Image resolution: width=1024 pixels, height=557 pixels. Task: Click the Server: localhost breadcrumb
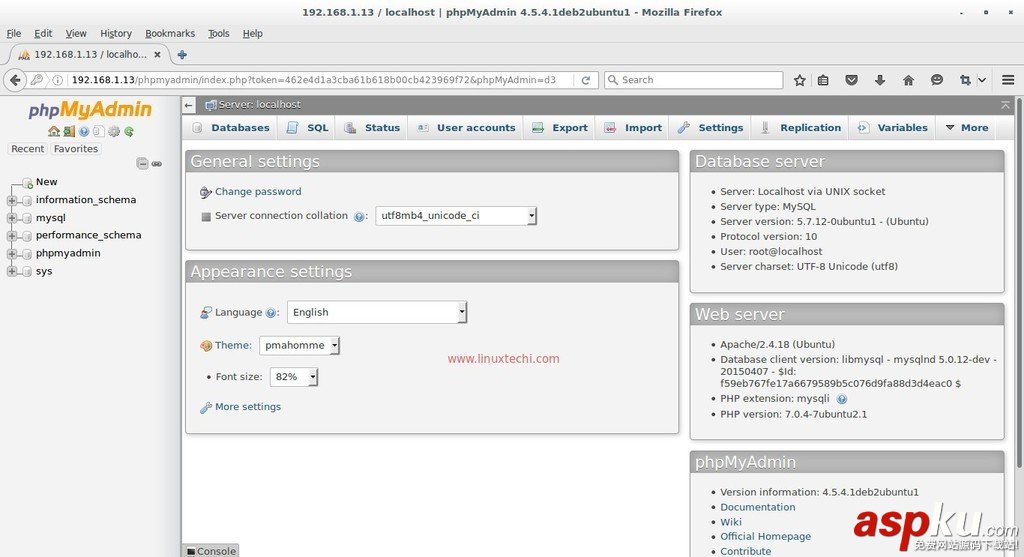pyautogui.click(x=259, y=104)
